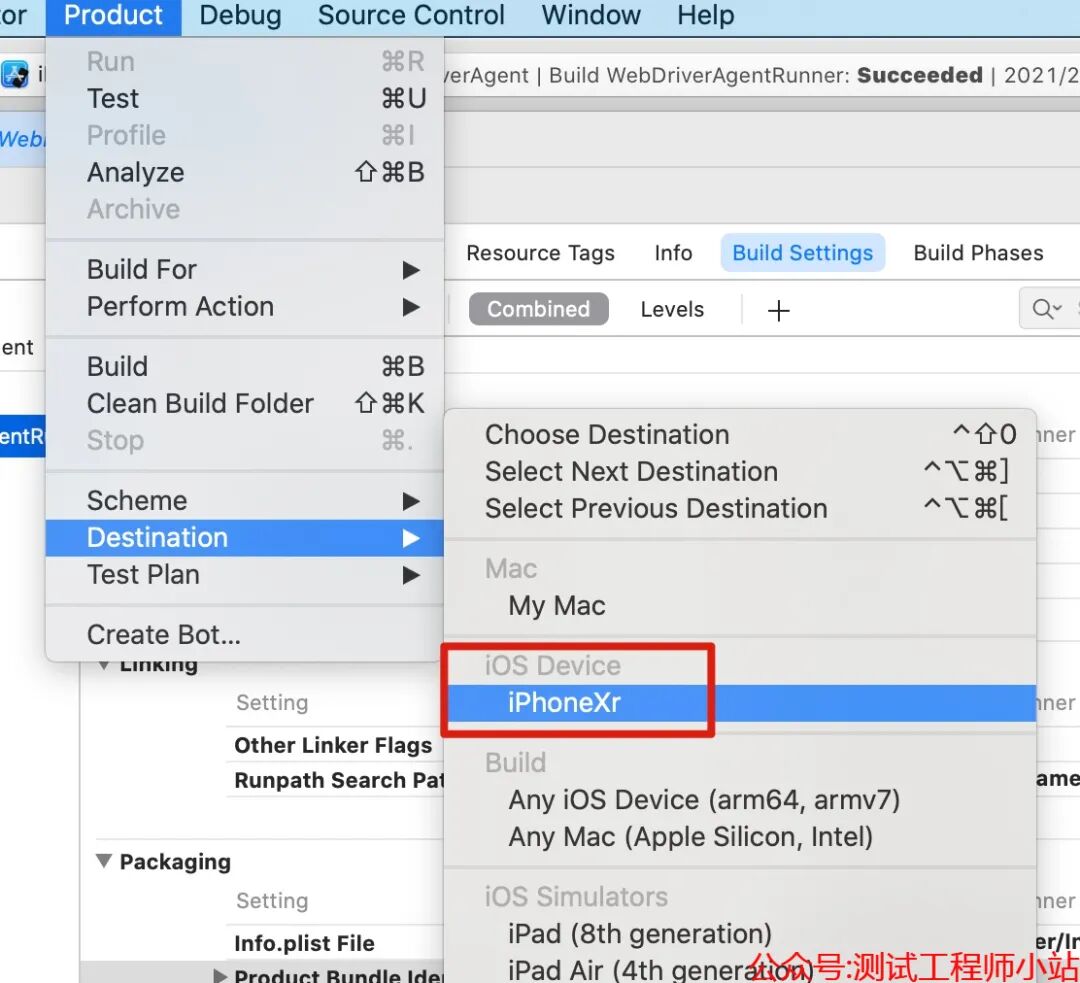
Task: Click Perform Action submenu arrow
Action: pyautogui.click(x=411, y=307)
